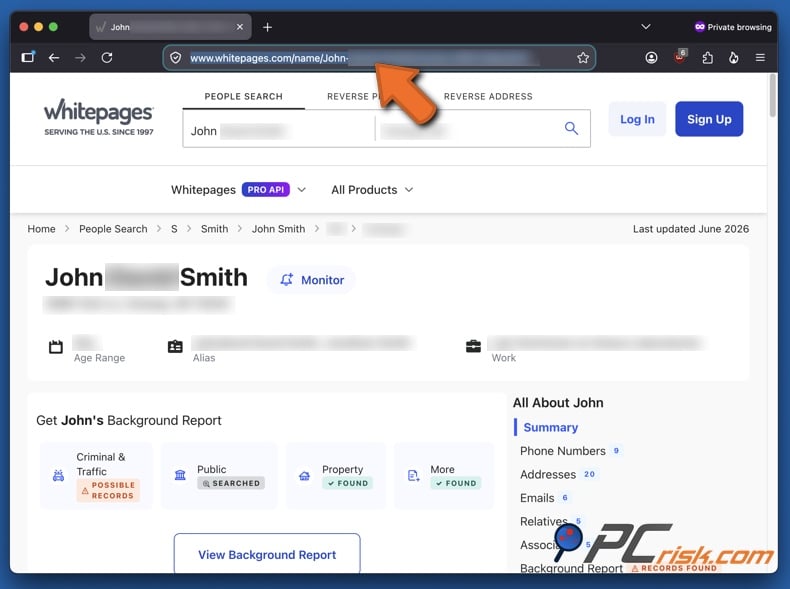Click the calendar Age Range icon
Image resolution: width=790 pixels, height=589 pixels.
(x=56, y=347)
